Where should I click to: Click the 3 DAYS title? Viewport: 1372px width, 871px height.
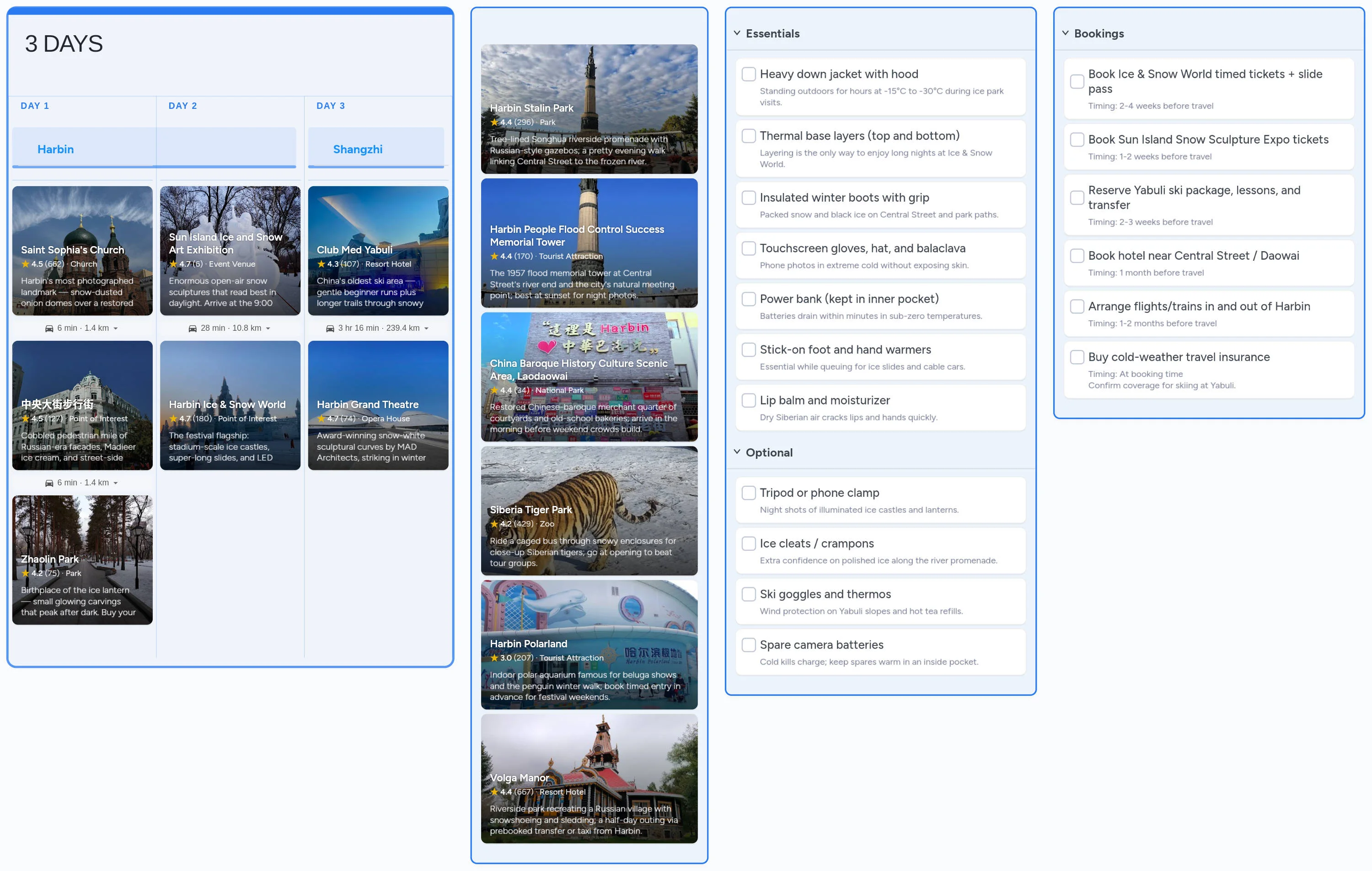click(x=64, y=44)
